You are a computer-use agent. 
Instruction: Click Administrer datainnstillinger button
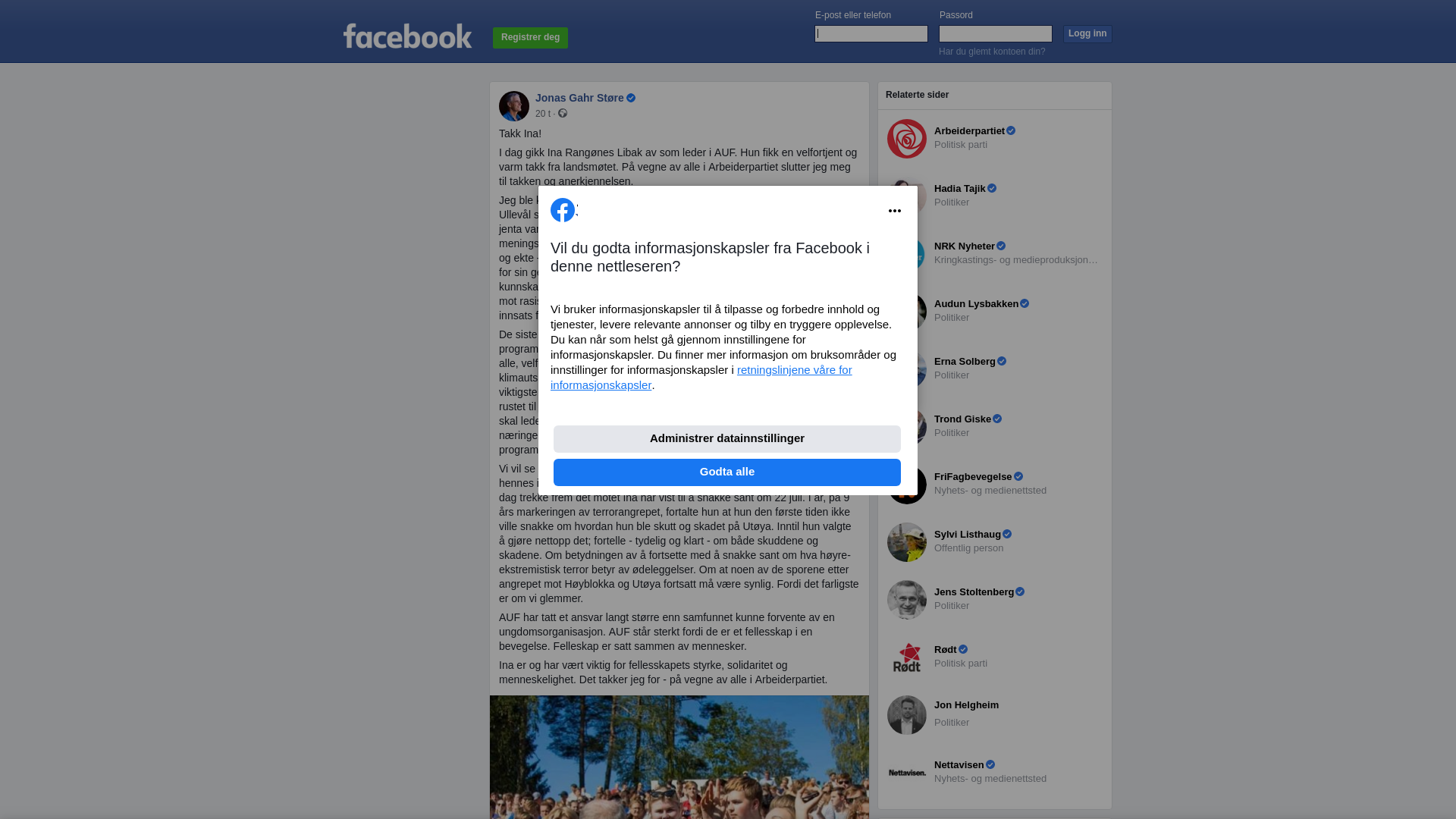click(727, 439)
